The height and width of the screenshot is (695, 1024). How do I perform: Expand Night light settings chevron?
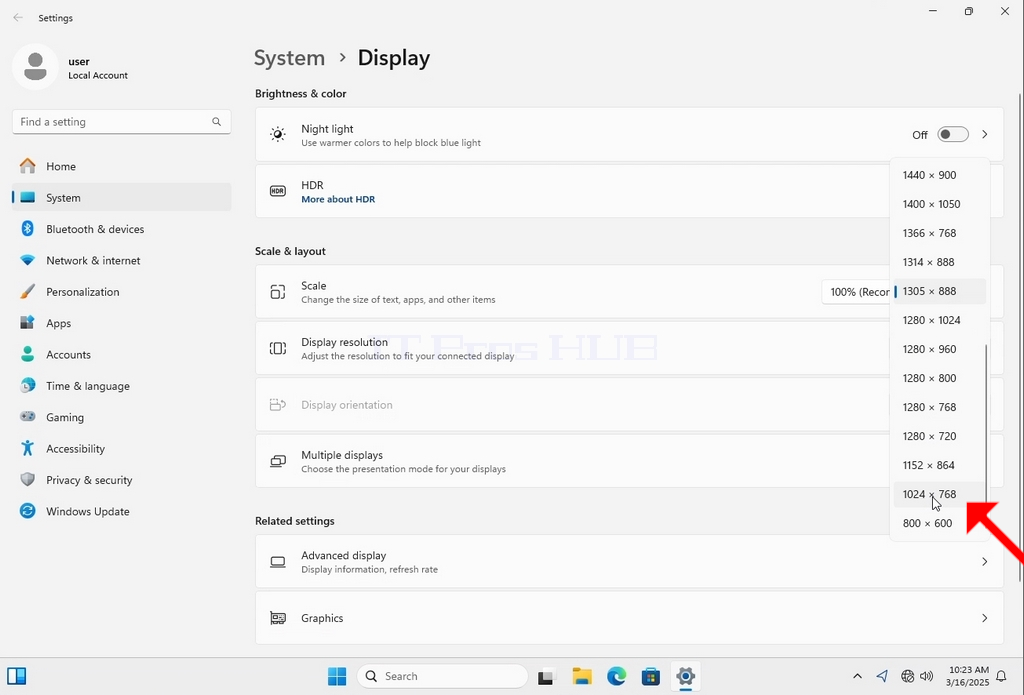tap(985, 135)
